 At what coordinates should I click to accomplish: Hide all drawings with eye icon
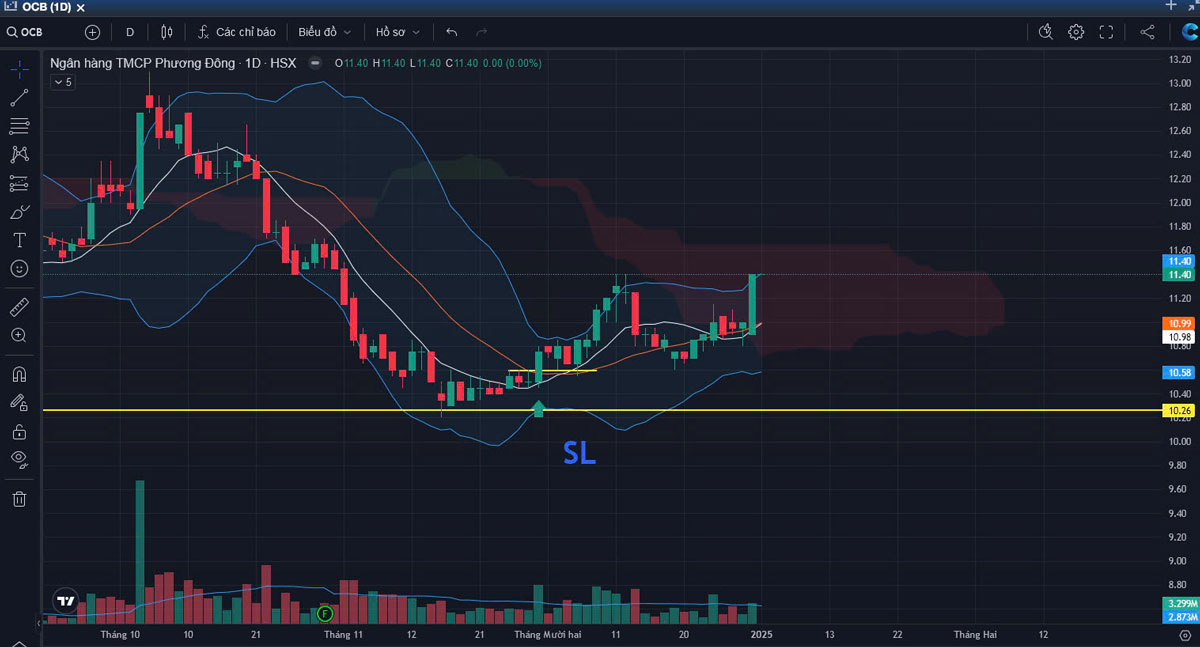19,460
